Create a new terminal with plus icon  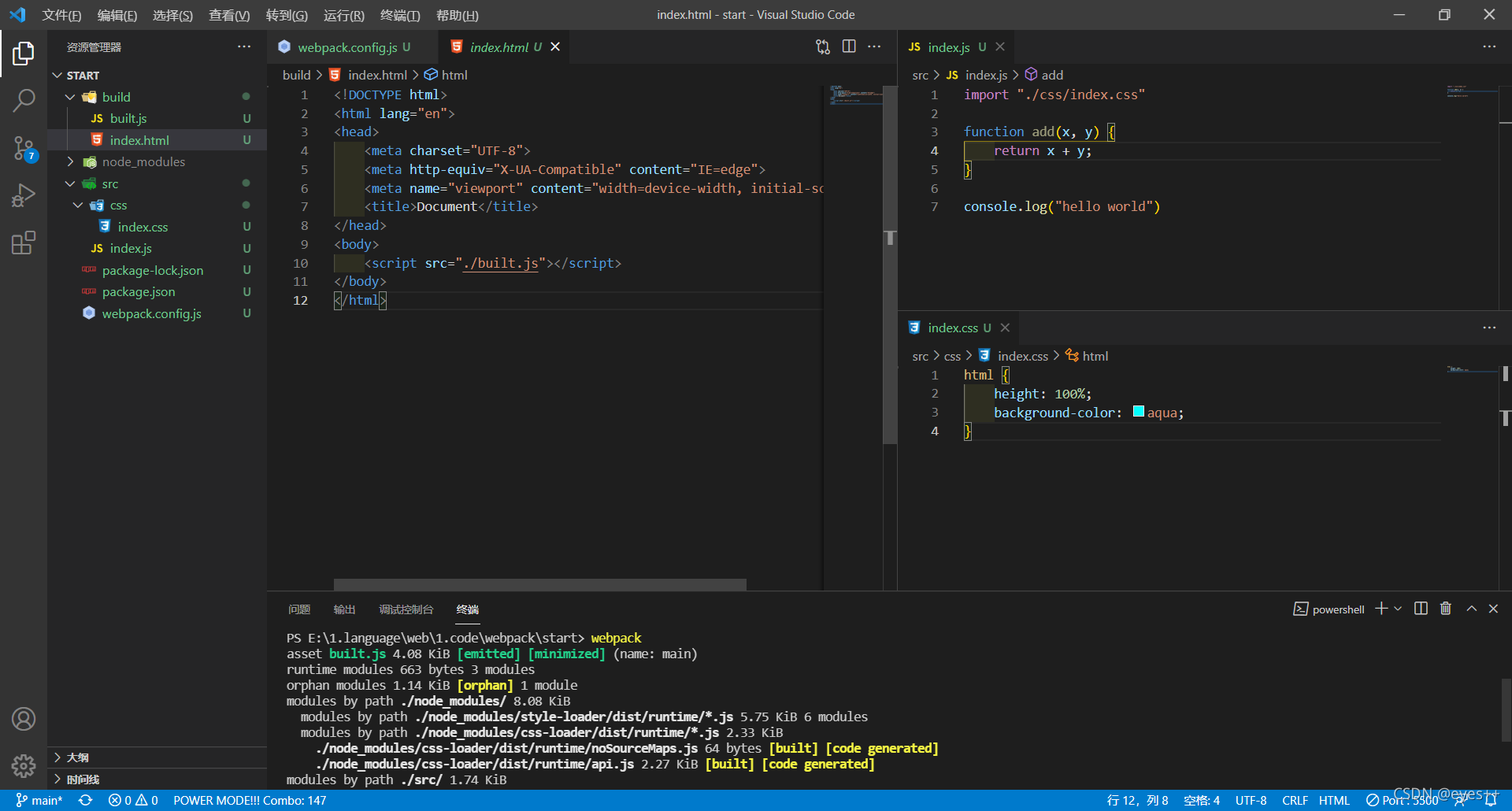[1381, 609]
